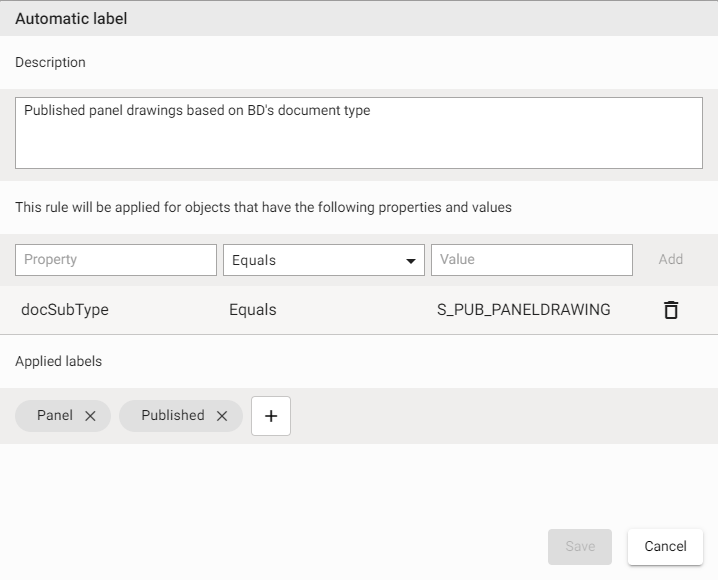The width and height of the screenshot is (718, 580).
Task: Click the Automatic label dialog title
Action: (x=71, y=19)
